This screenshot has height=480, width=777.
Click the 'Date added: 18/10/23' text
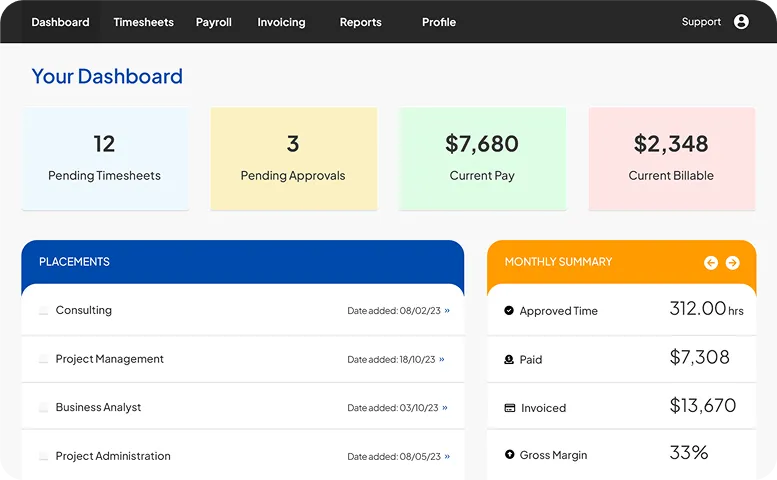391,359
